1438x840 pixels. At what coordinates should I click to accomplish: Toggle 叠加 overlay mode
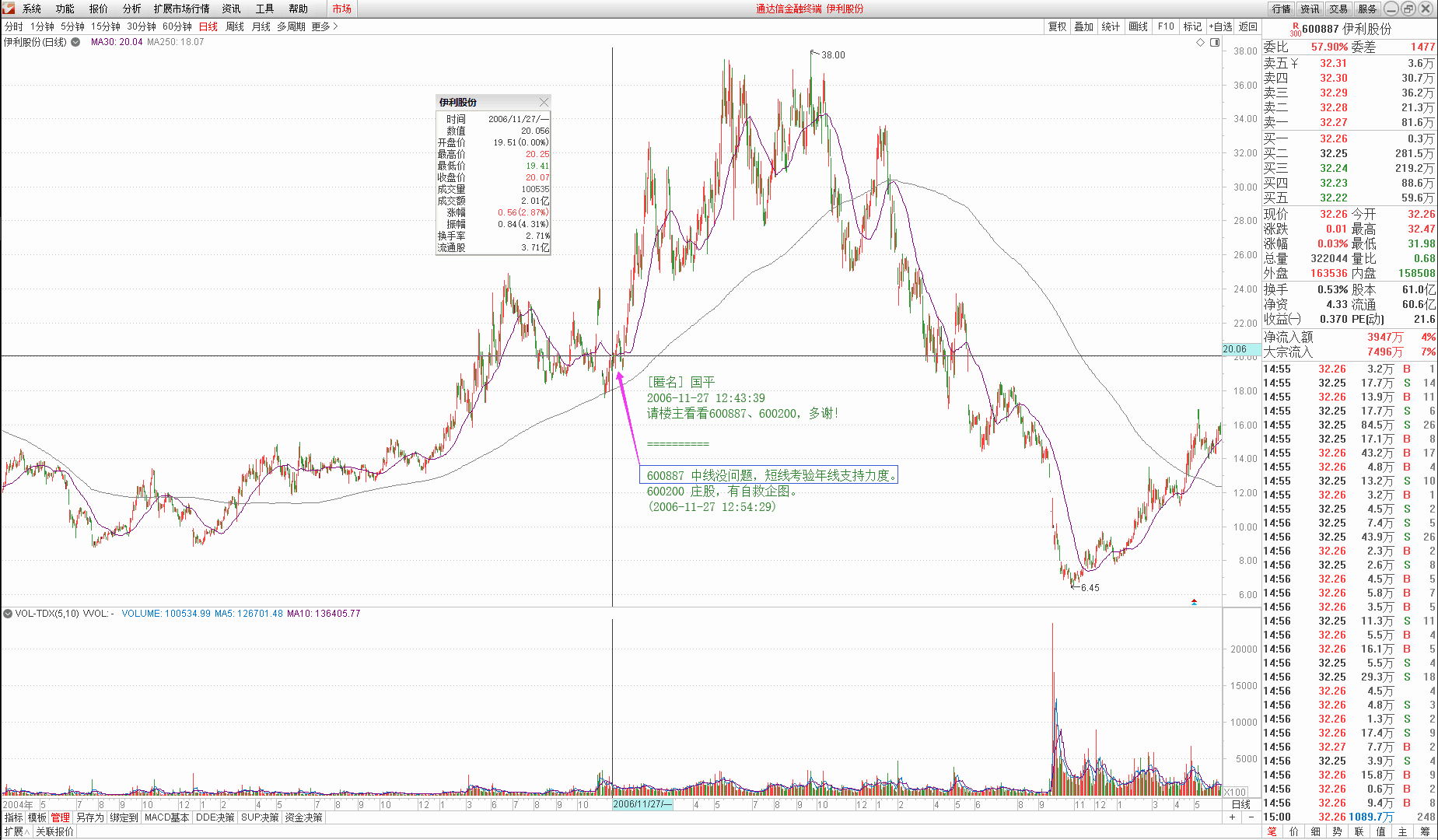[x=1083, y=26]
